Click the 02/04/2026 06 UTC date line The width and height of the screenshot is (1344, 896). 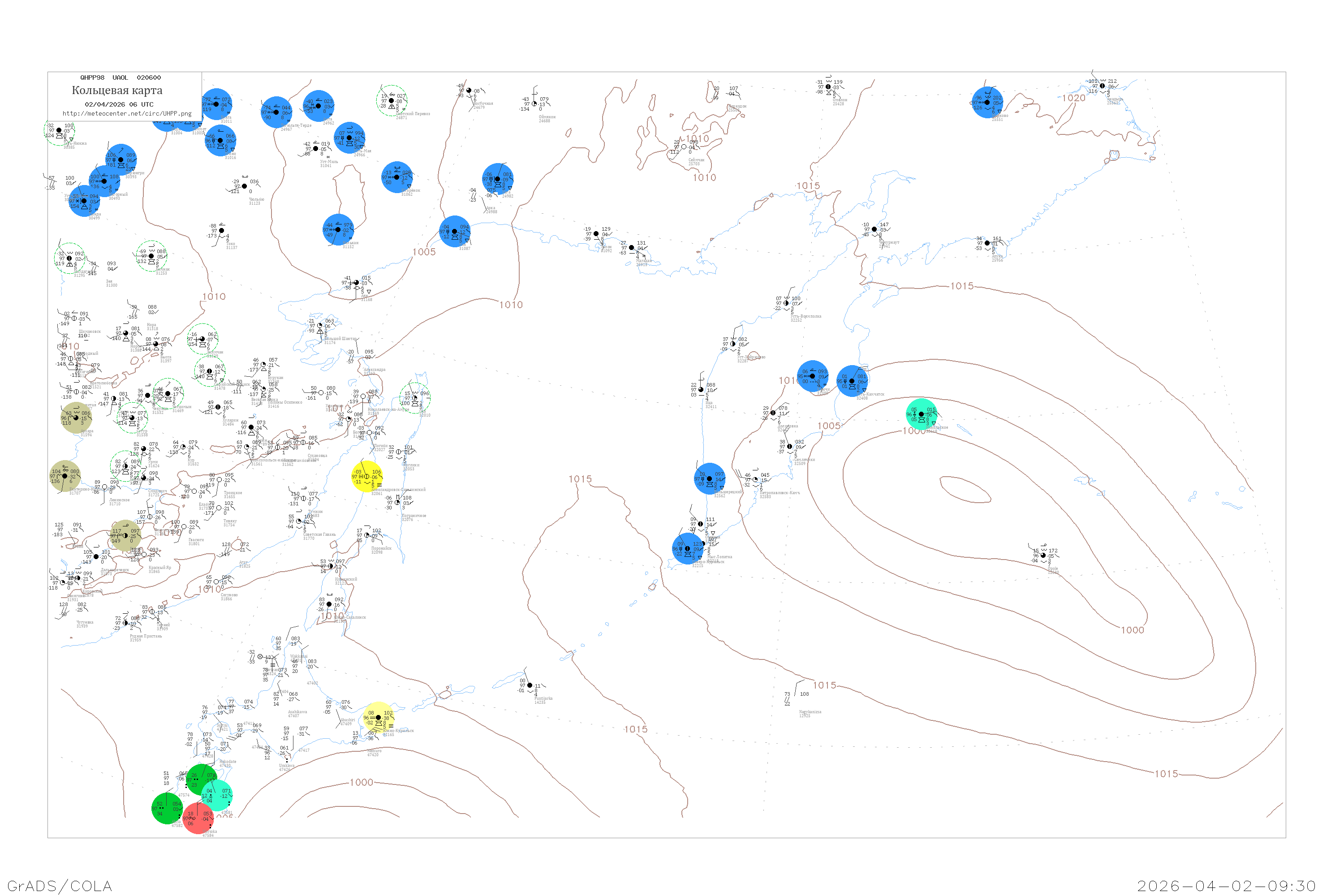[119, 104]
